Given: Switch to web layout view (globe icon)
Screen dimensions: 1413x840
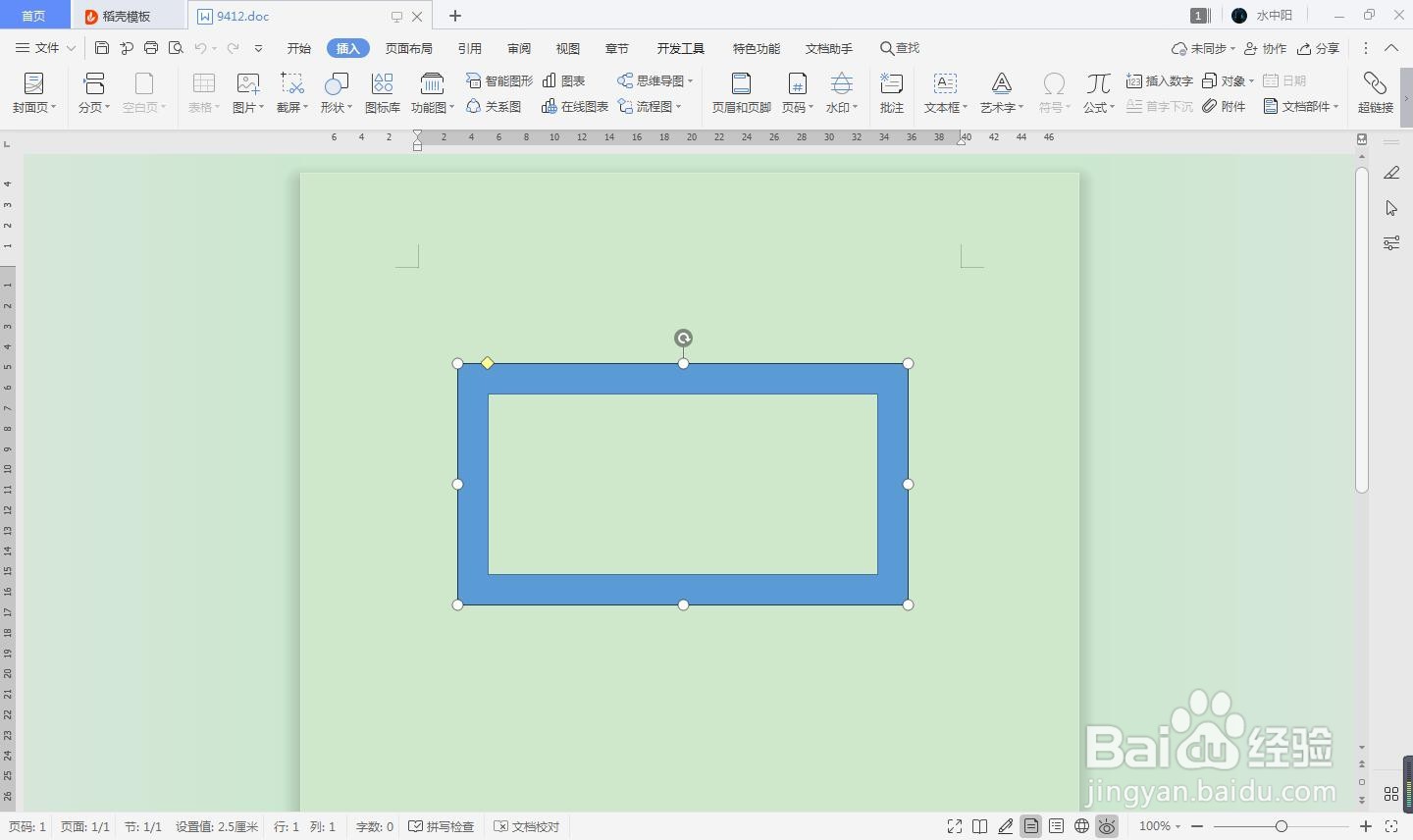Looking at the screenshot, I should [x=1081, y=826].
